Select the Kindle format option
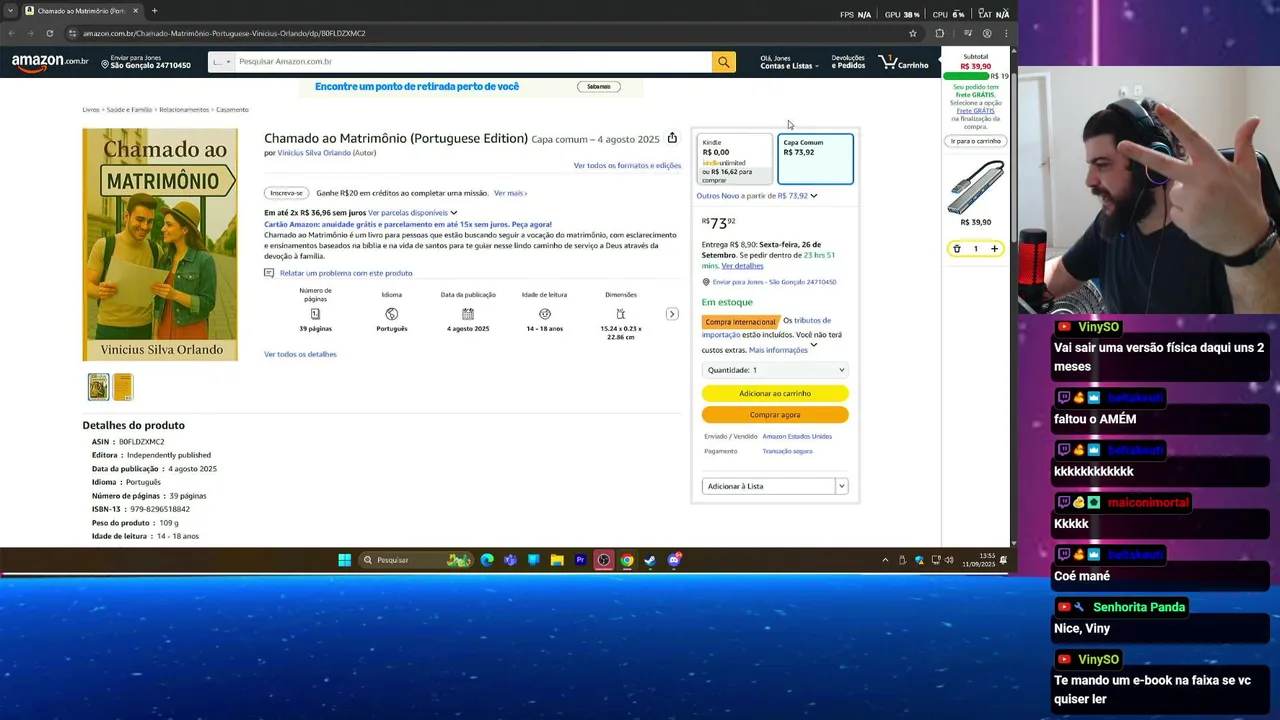 [x=735, y=160]
